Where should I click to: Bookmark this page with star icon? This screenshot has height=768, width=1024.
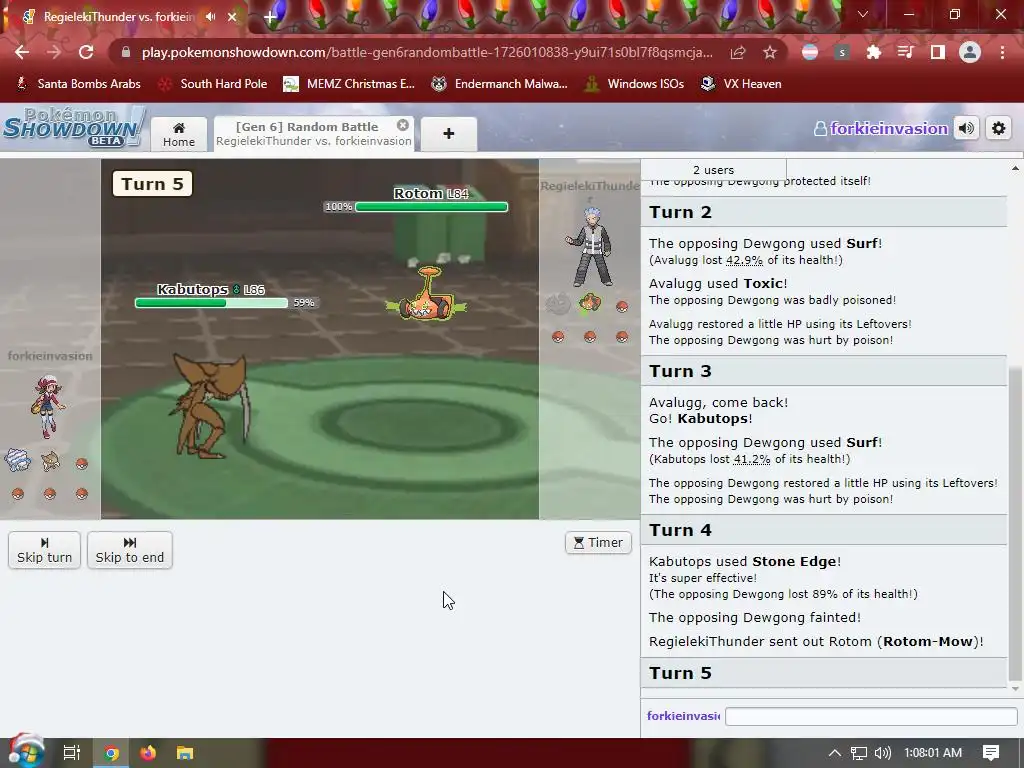(770, 52)
